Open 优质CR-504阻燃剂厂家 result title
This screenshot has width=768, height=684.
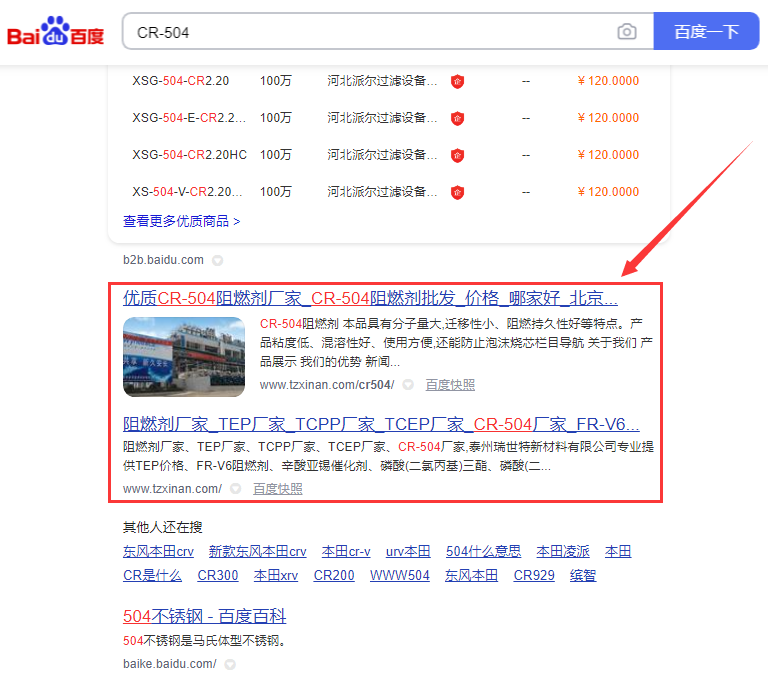pos(370,298)
